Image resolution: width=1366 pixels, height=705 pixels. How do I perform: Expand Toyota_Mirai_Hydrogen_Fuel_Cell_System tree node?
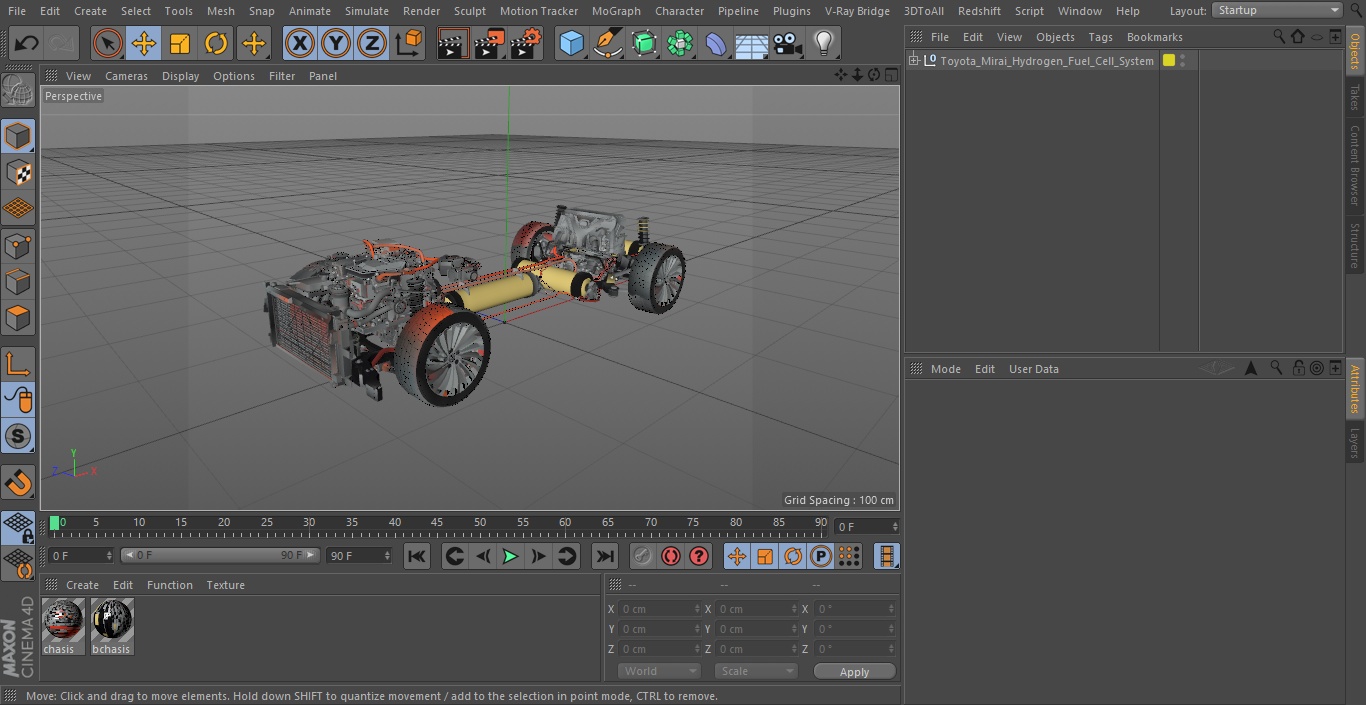coord(914,60)
